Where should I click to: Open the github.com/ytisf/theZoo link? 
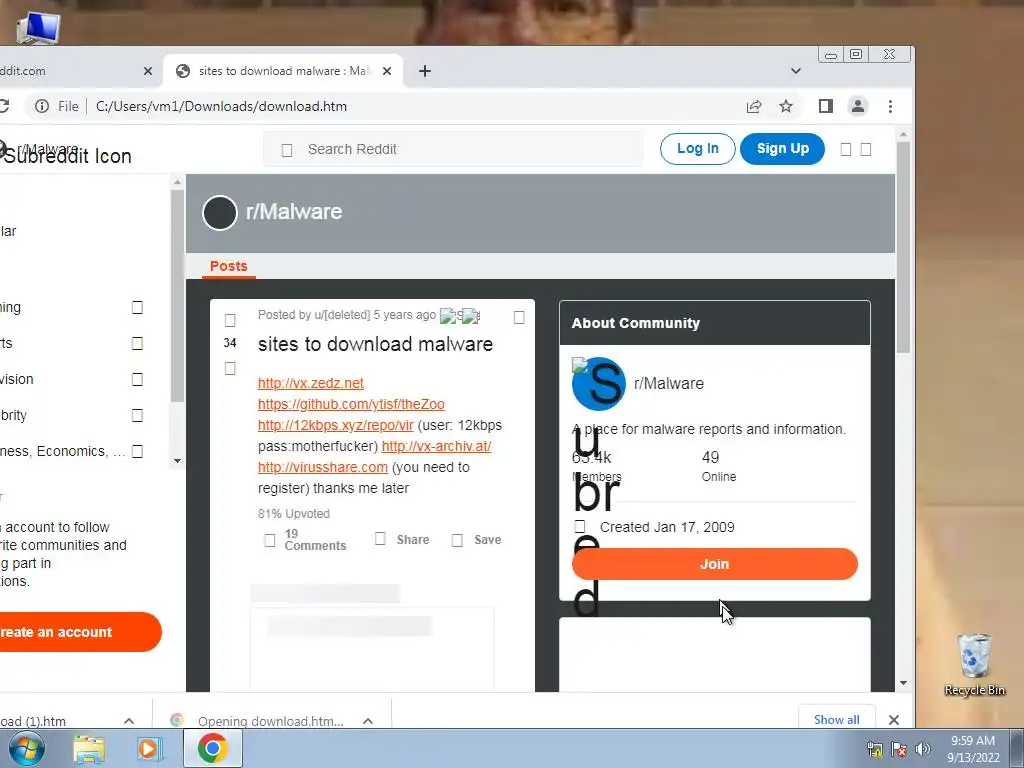coord(351,404)
